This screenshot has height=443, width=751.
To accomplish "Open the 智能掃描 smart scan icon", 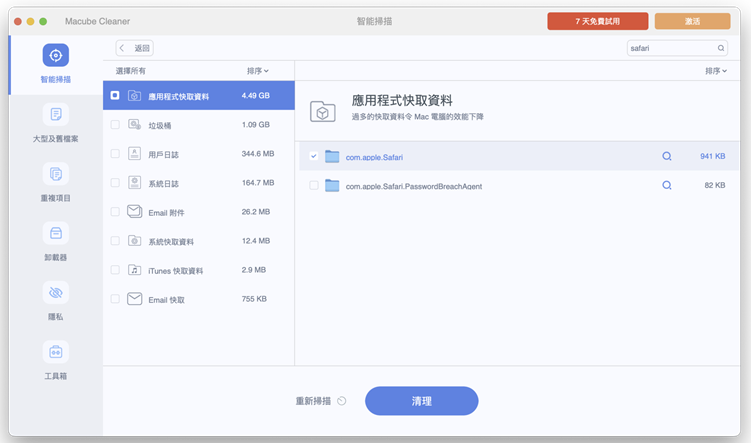I will (56, 55).
